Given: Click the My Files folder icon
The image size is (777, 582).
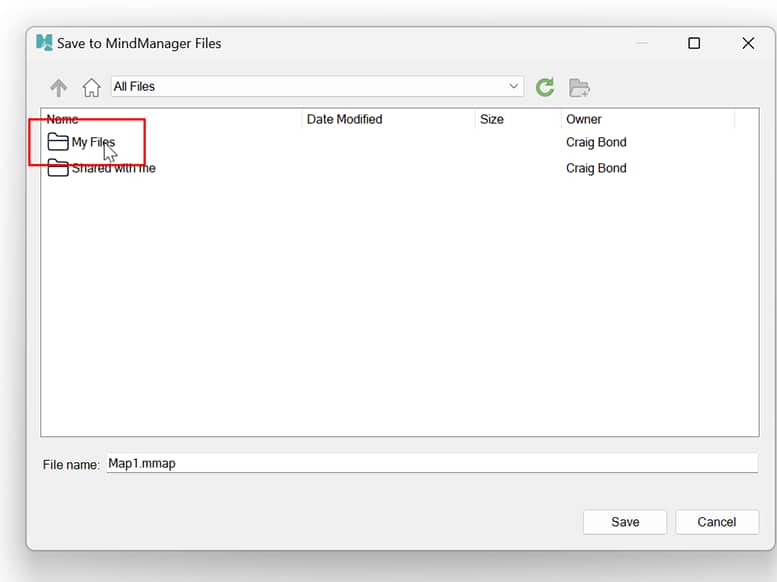Looking at the screenshot, I should (x=58, y=142).
